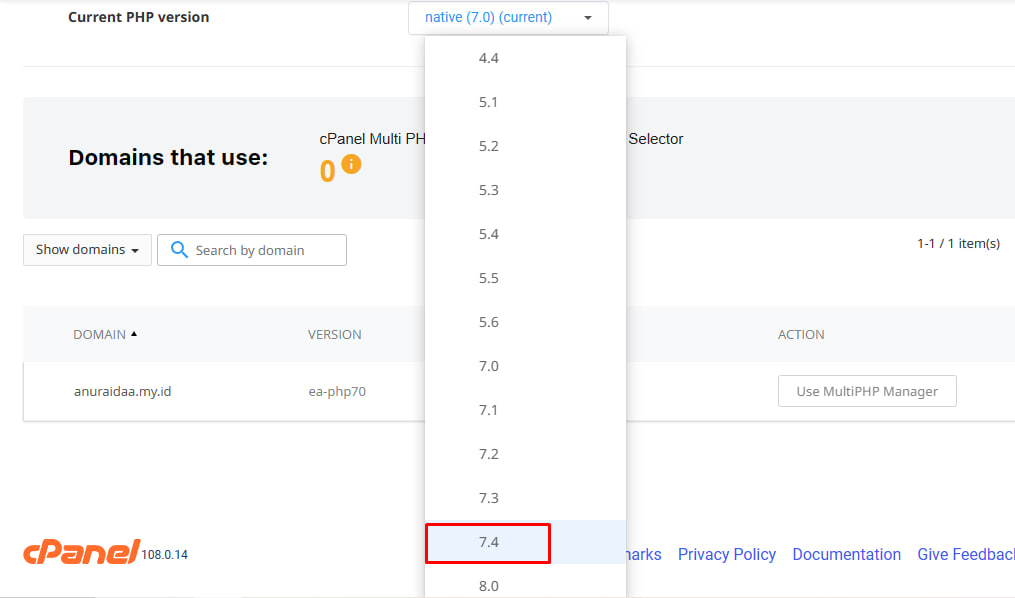1015x598 pixels.
Task: Select PHP version 4.4
Action: pos(525,58)
